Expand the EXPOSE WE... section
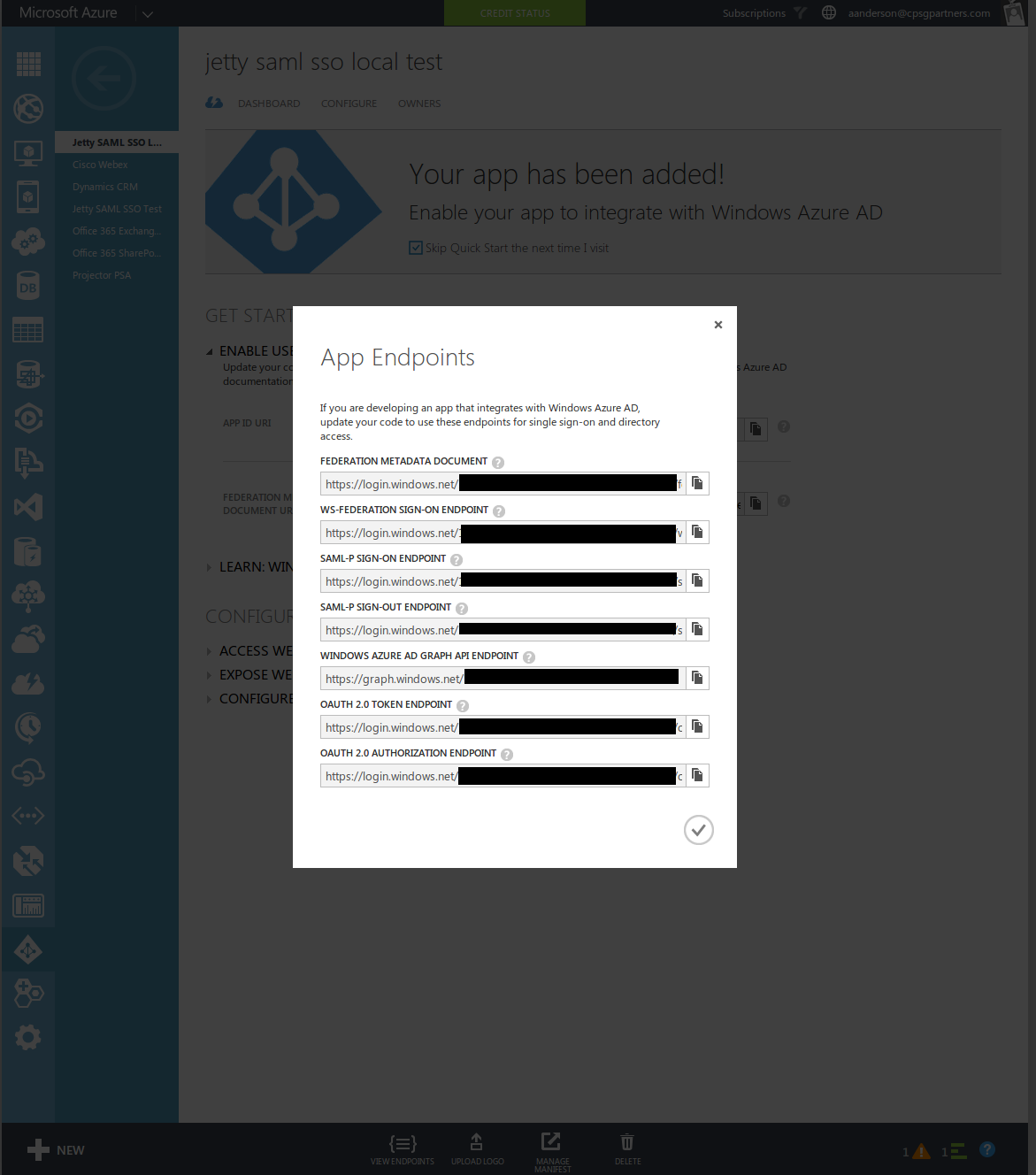This screenshot has width=1036, height=1175. (x=210, y=675)
